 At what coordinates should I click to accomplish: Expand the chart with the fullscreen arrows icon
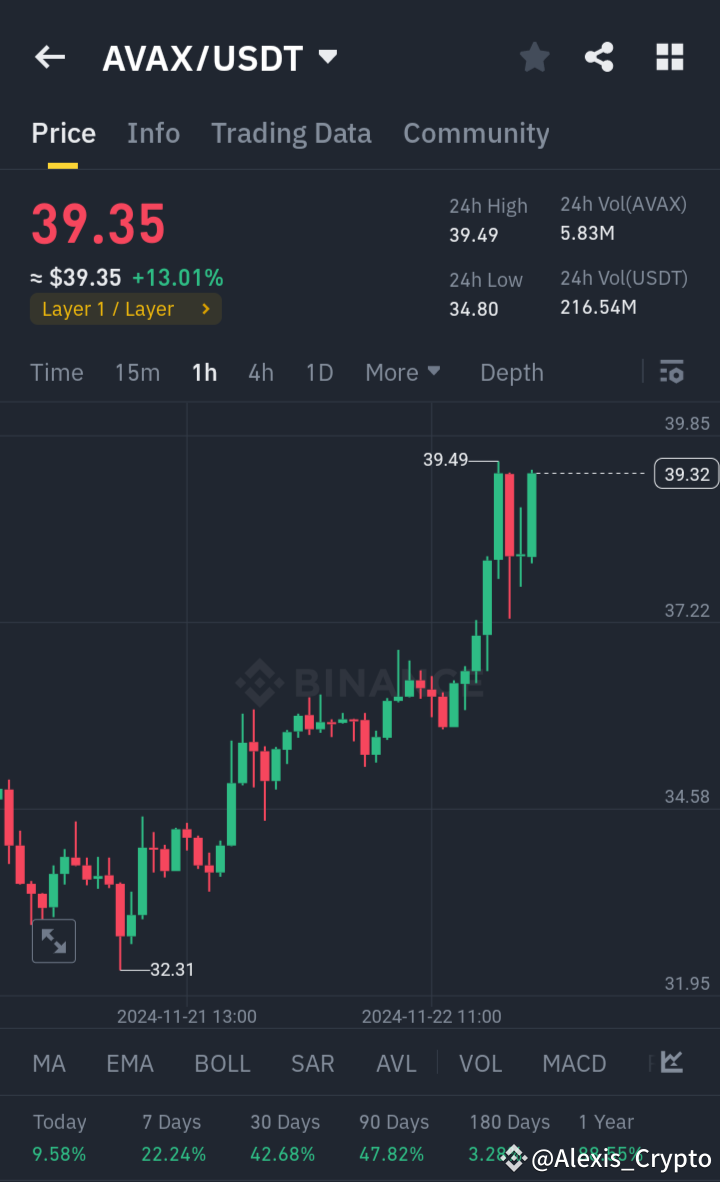coord(53,940)
